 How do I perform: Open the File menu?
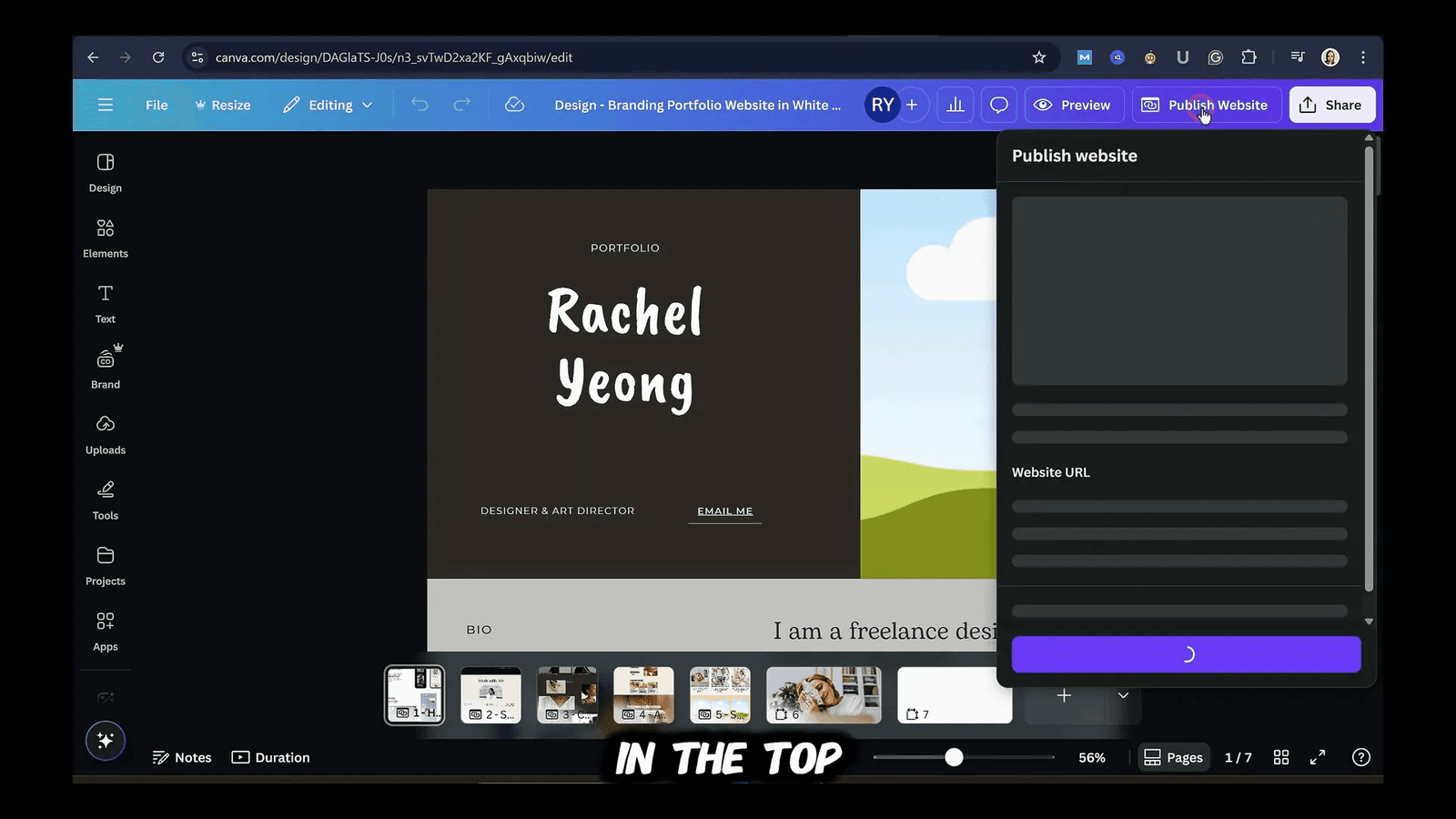coord(157,105)
